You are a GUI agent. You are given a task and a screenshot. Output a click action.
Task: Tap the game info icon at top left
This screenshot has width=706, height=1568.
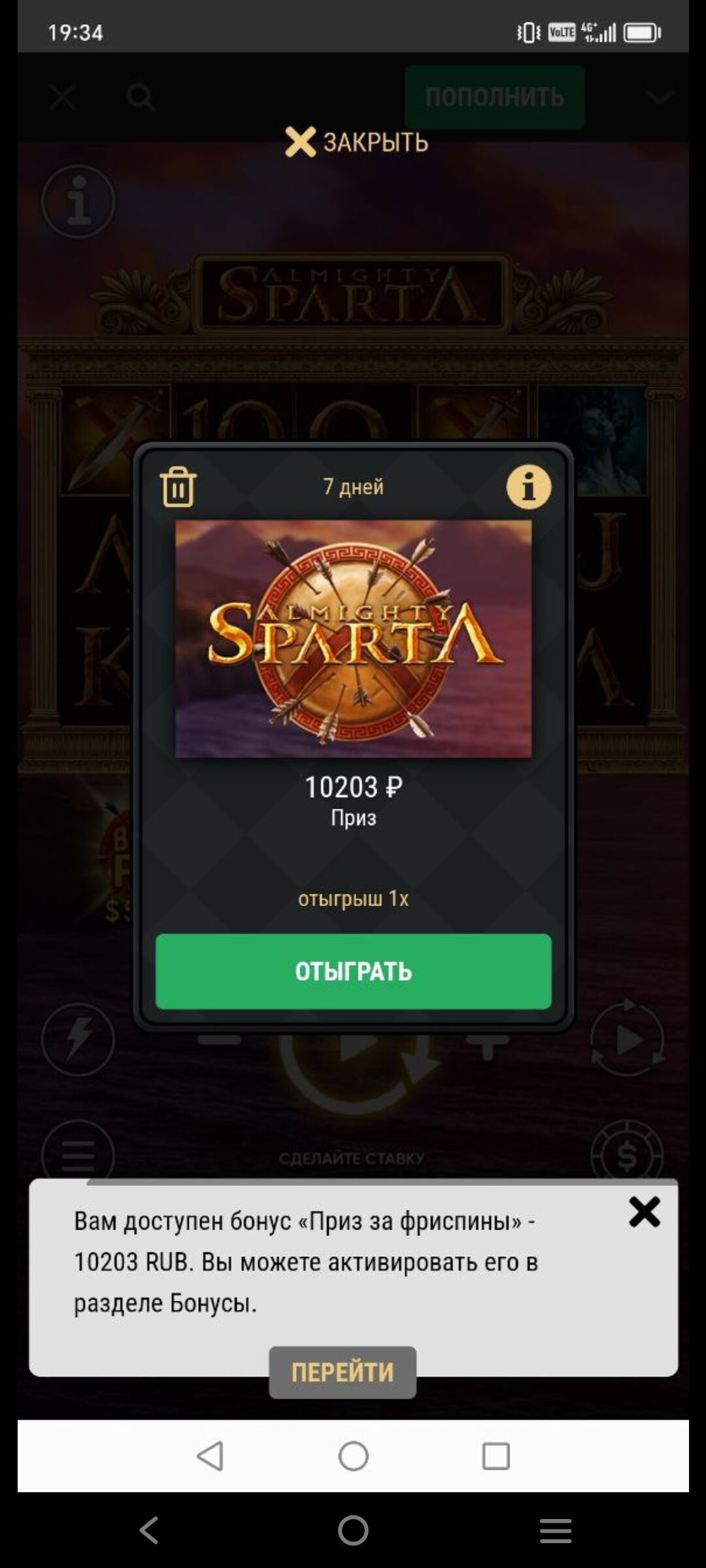coord(78,201)
